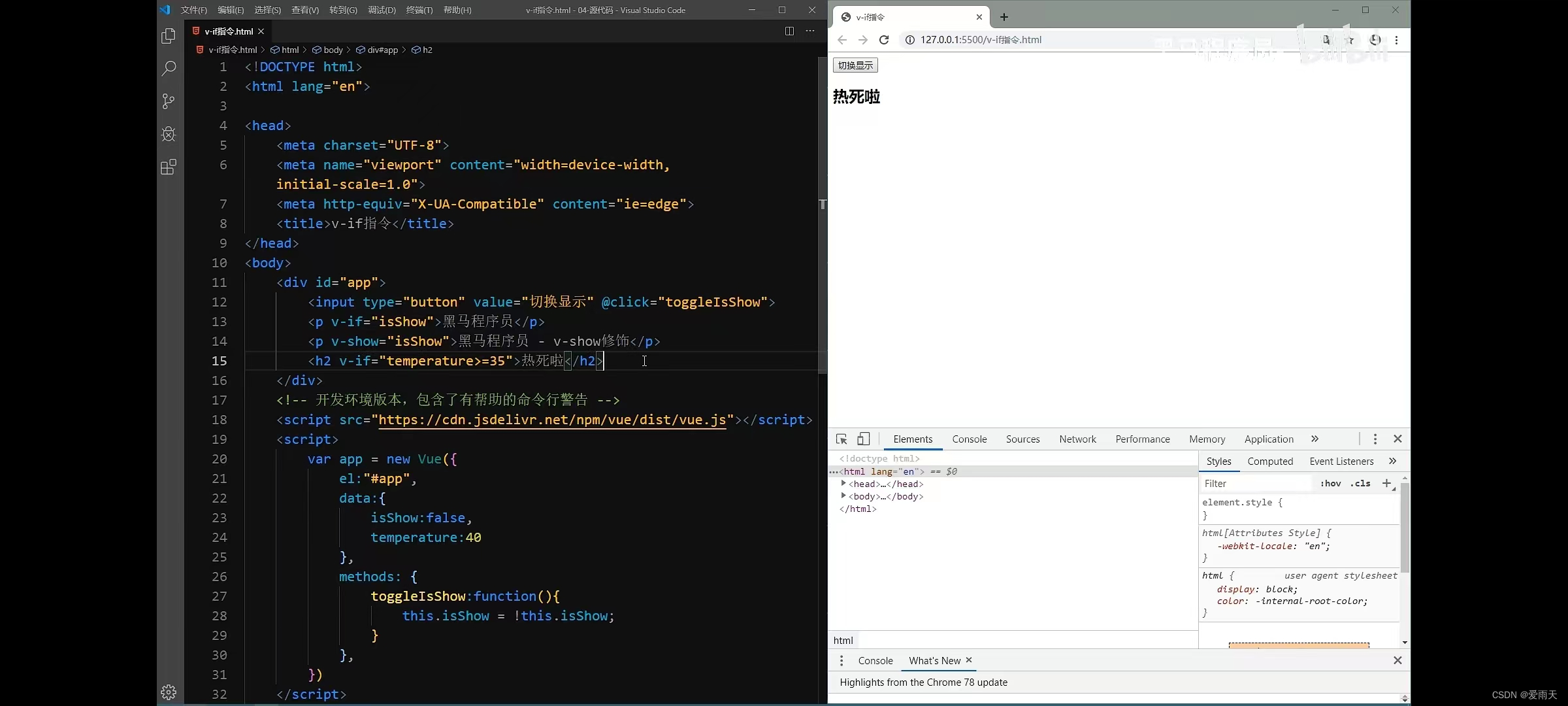Click the Filter input in the Styles pane
The image size is (1568, 706).
click(x=1254, y=484)
